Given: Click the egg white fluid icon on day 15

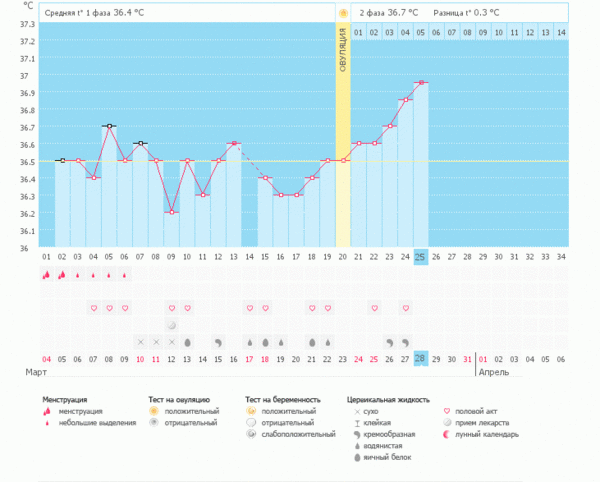Looking at the screenshot, I should point(265,342).
